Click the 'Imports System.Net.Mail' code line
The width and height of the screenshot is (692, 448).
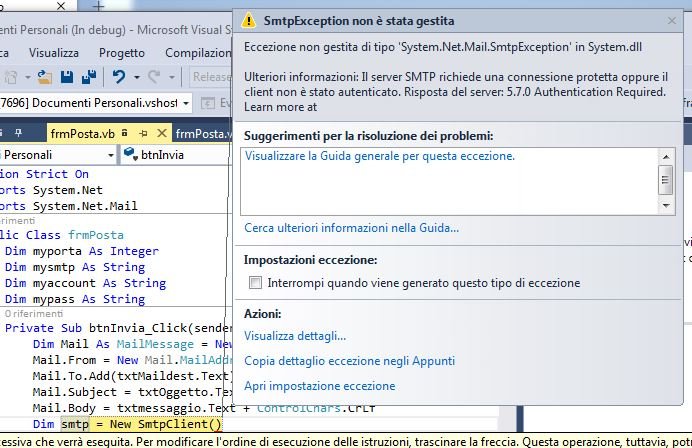click(x=68, y=206)
